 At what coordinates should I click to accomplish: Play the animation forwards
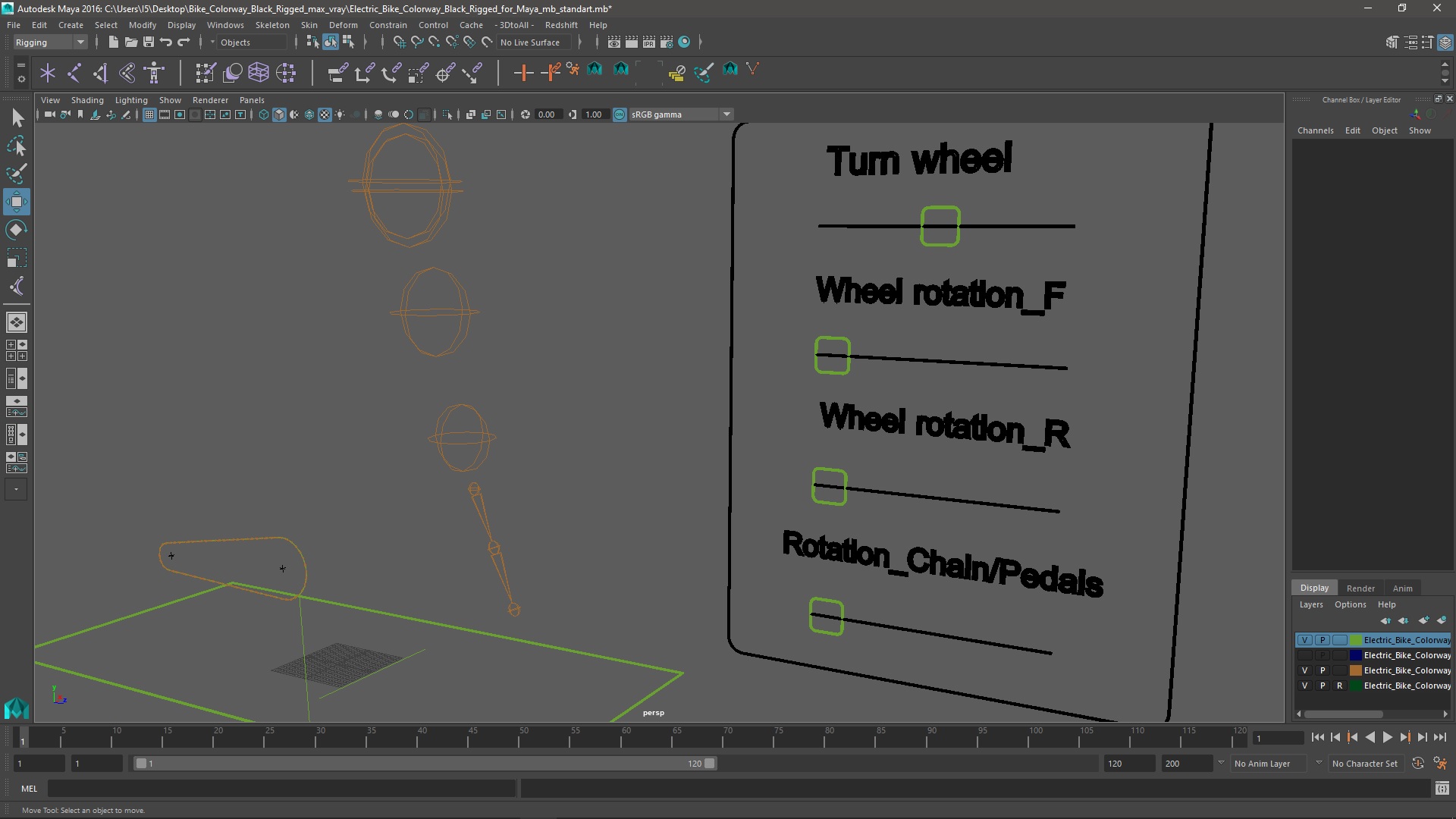(1387, 737)
